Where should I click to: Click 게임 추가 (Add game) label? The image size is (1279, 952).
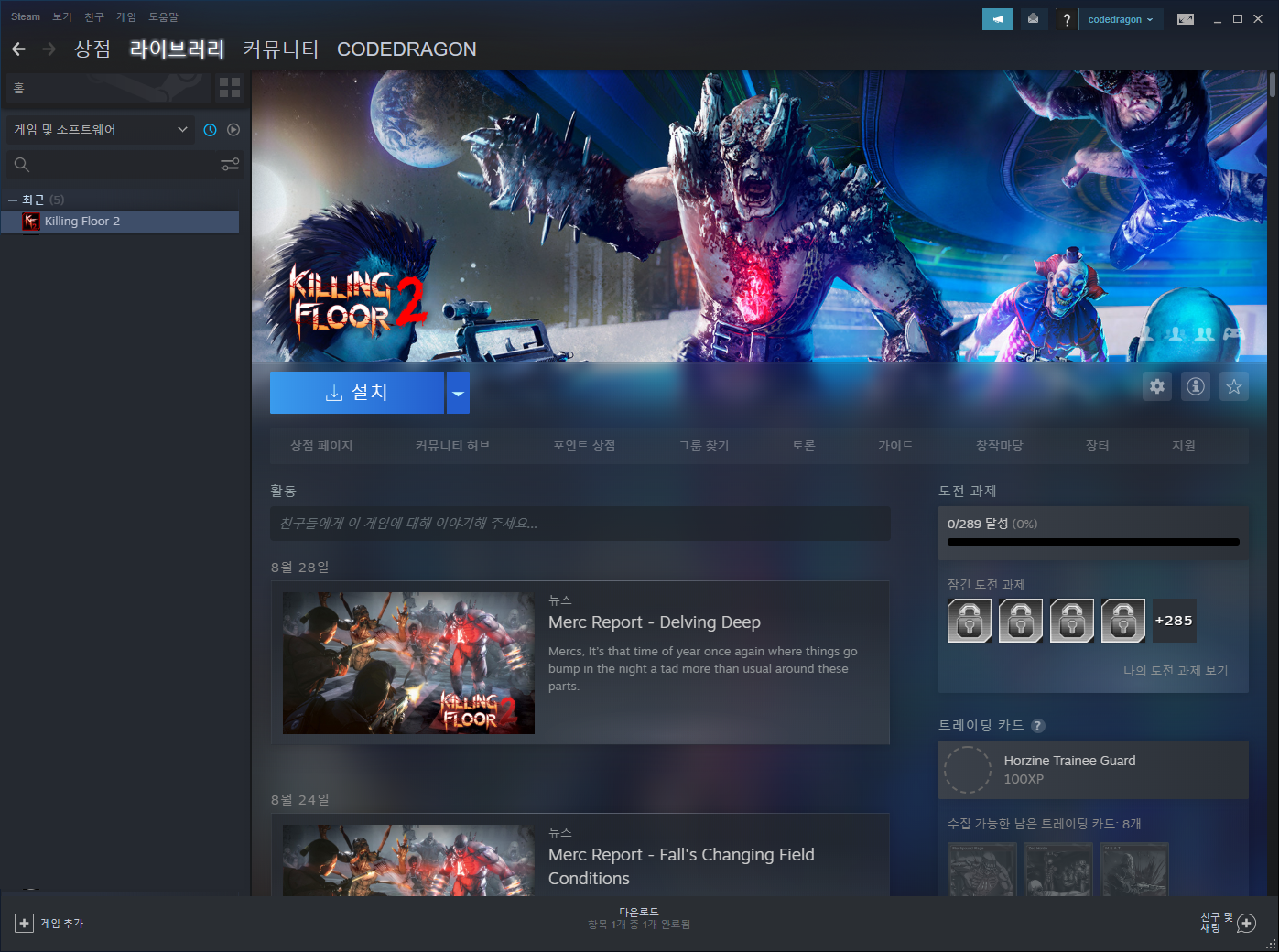(61, 924)
